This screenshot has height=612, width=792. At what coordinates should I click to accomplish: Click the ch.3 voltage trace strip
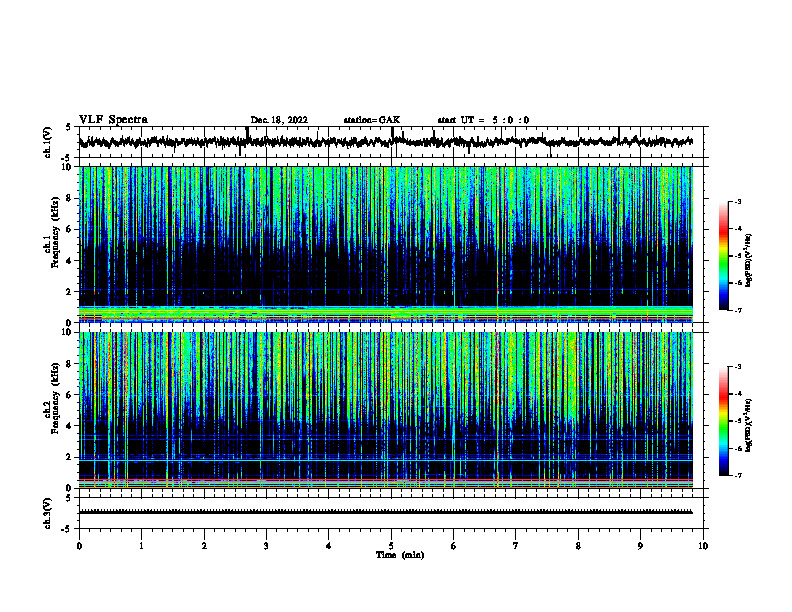[x=386, y=512]
